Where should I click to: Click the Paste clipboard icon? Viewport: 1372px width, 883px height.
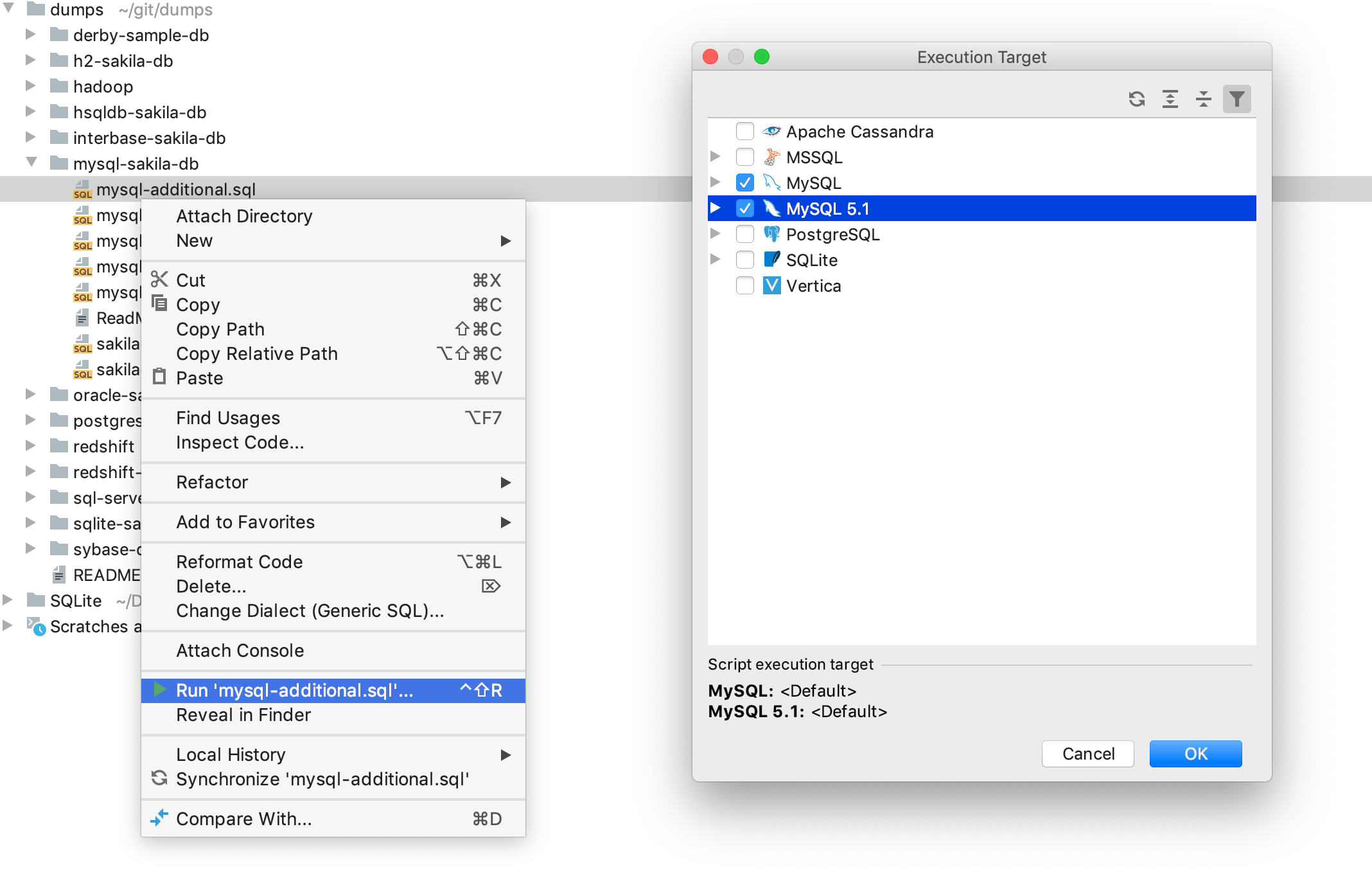point(159,377)
